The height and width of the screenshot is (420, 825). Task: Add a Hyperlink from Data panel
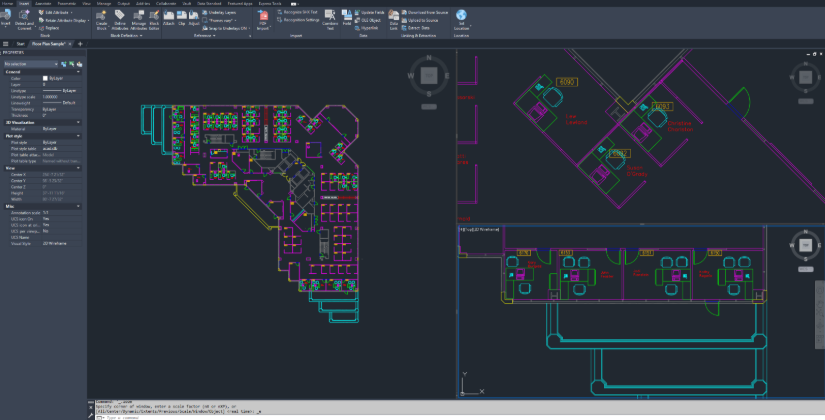coord(367,28)
